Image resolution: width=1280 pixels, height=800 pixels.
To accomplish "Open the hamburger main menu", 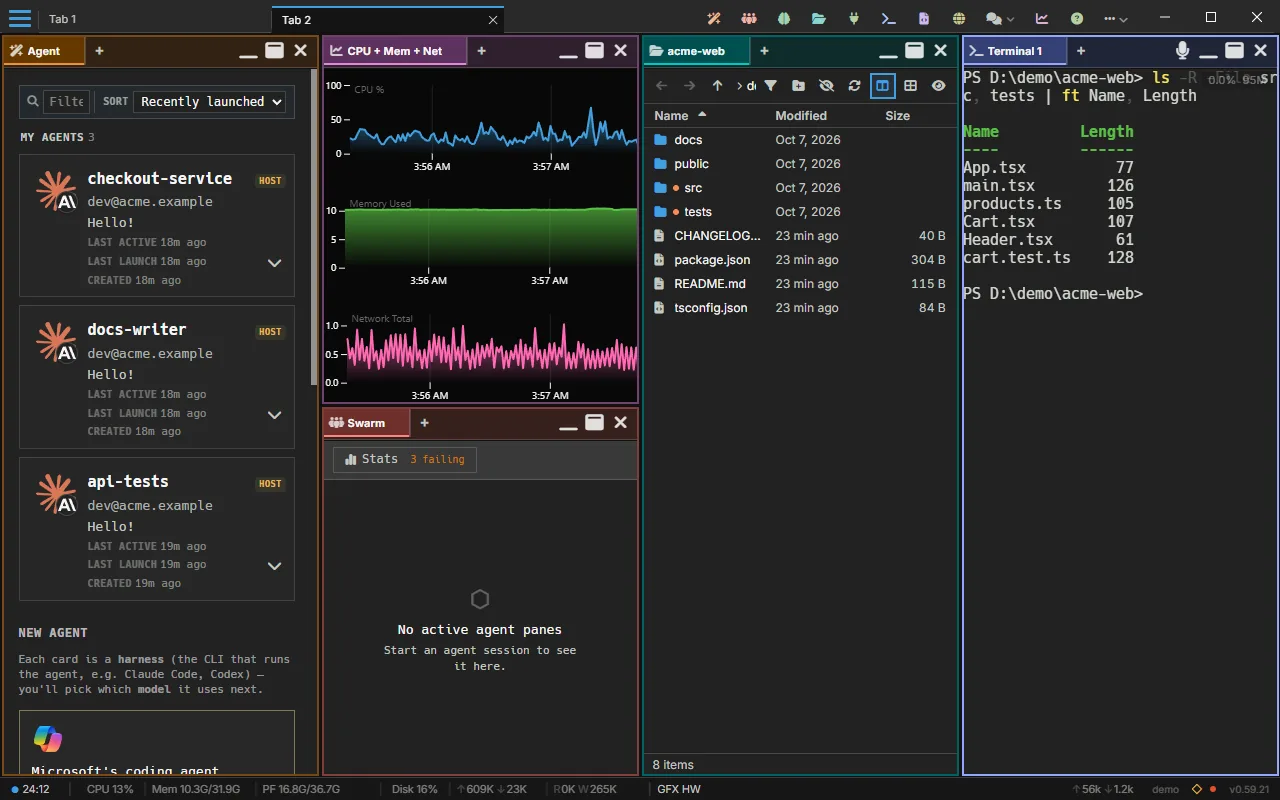I will tap(20, 18).
